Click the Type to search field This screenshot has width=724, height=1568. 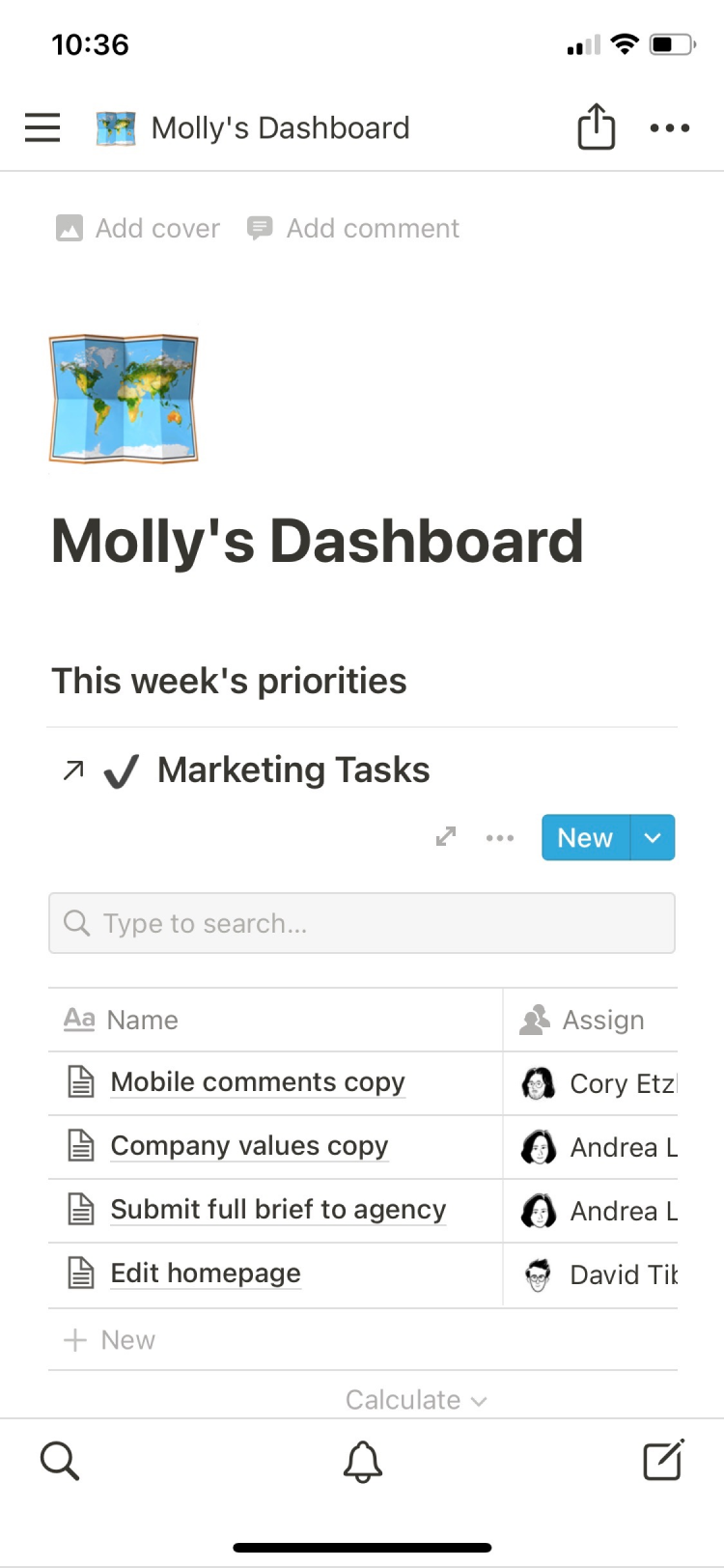pos(362,923)
